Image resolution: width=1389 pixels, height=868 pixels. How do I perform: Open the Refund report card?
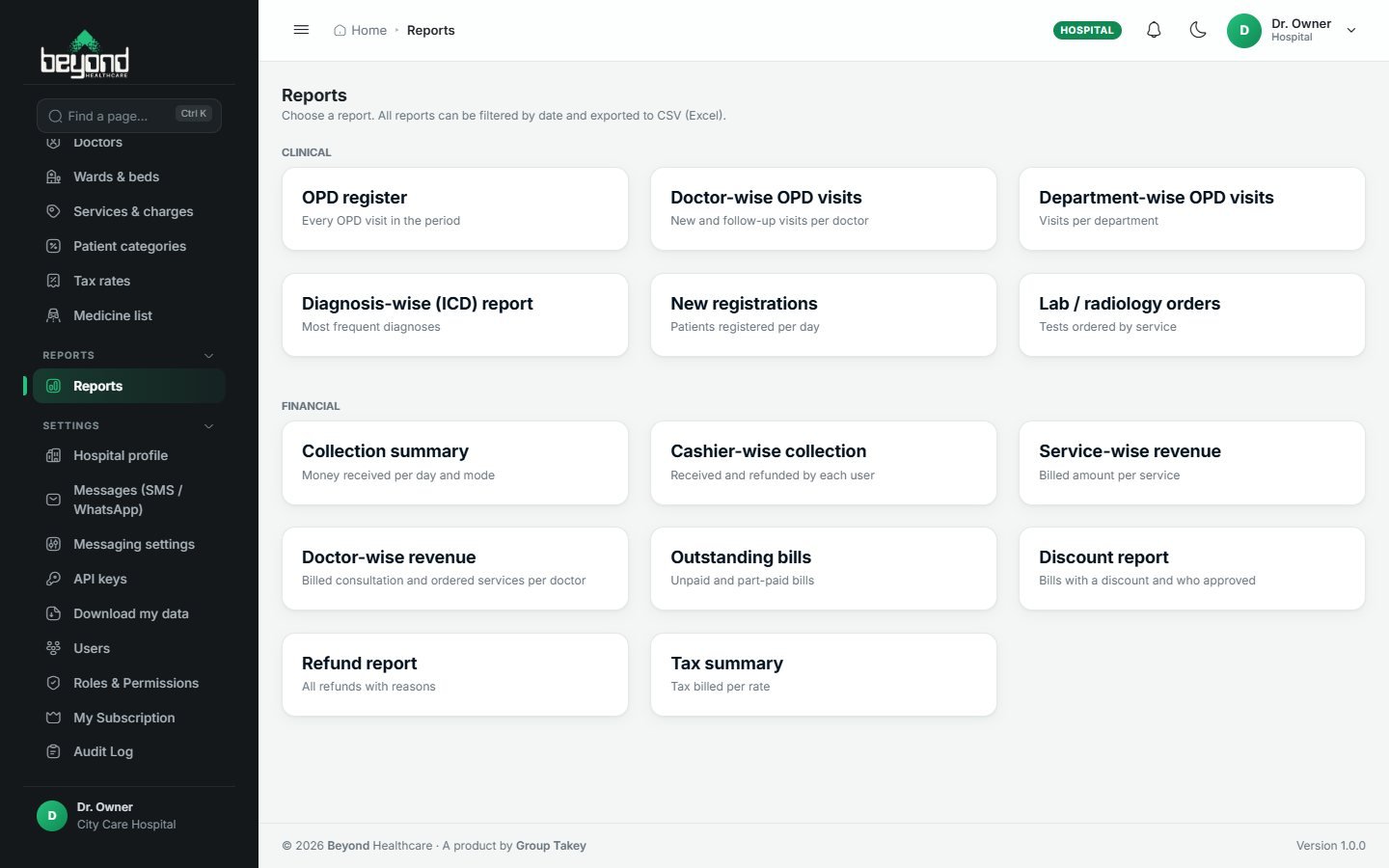coord(455,674)
